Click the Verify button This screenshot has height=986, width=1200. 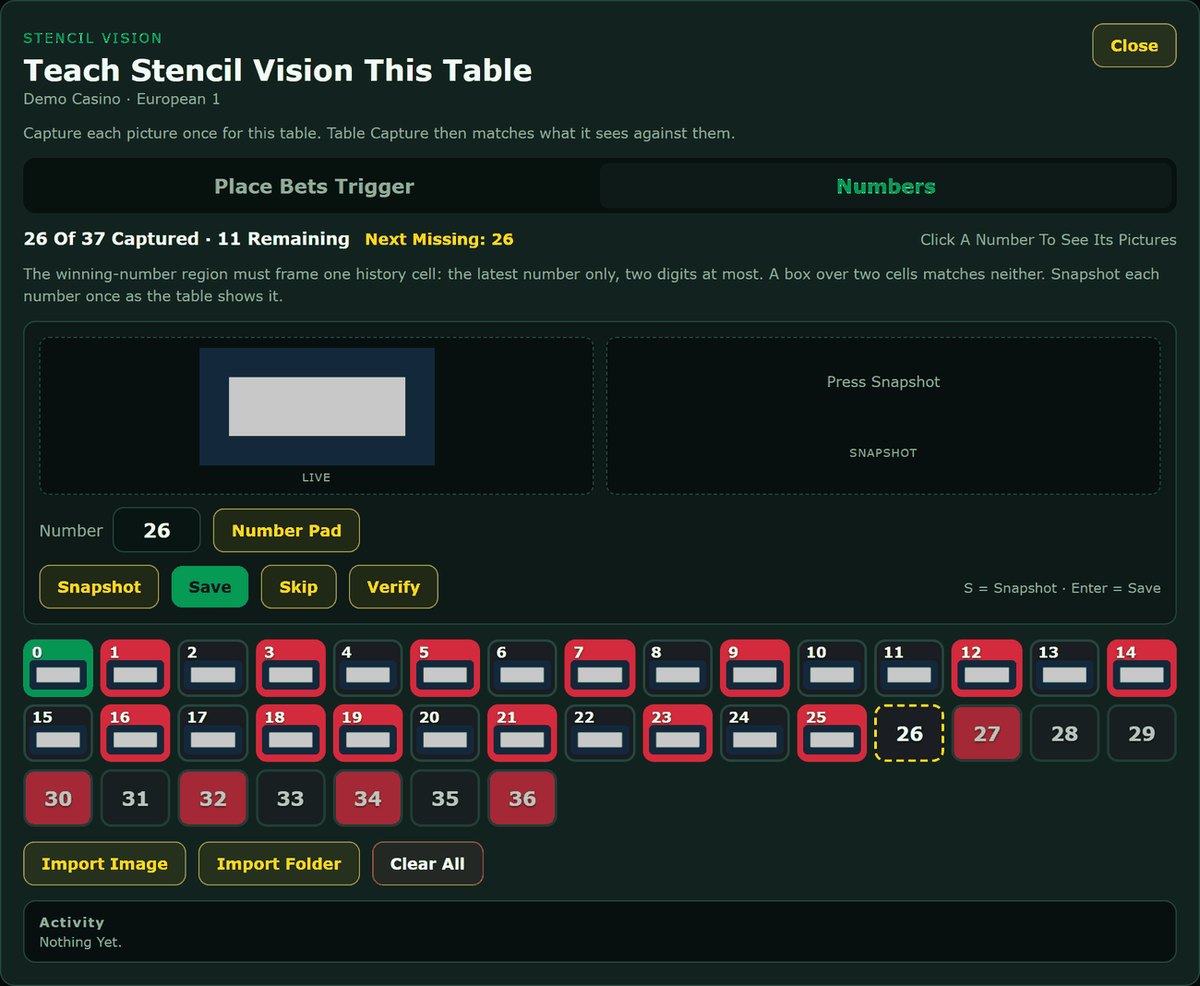click(x=393, y=587)
